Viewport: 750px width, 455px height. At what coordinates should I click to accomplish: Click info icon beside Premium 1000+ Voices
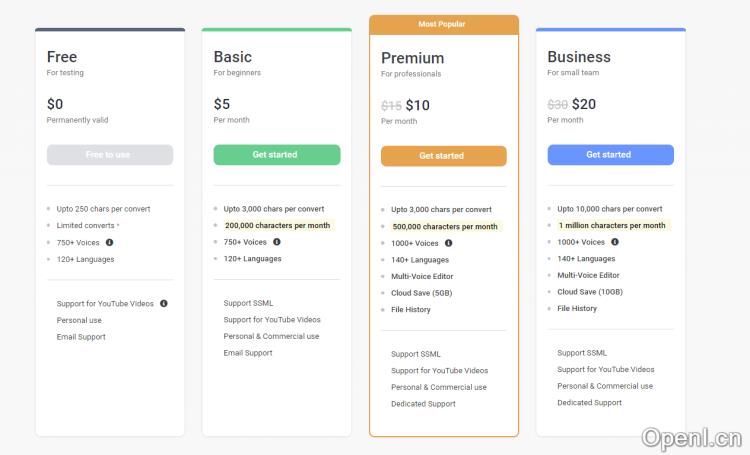coord(448,243)
